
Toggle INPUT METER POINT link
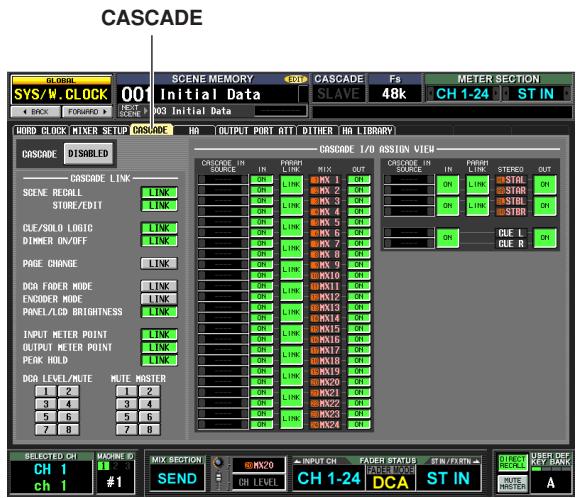tap(159, 335)
